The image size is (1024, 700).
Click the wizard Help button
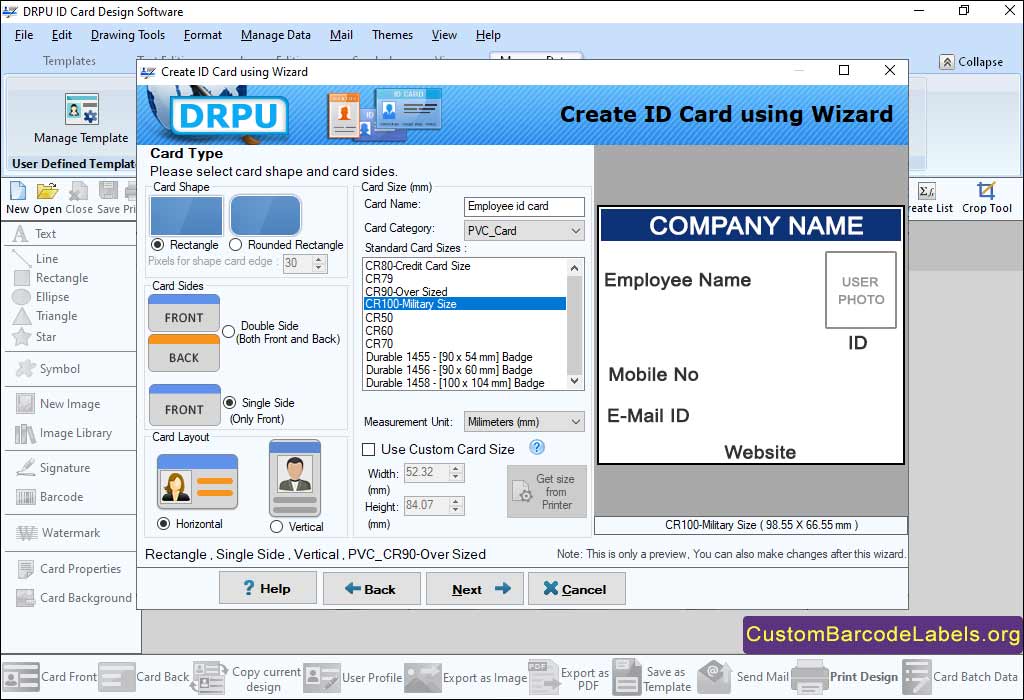(268, 588)
